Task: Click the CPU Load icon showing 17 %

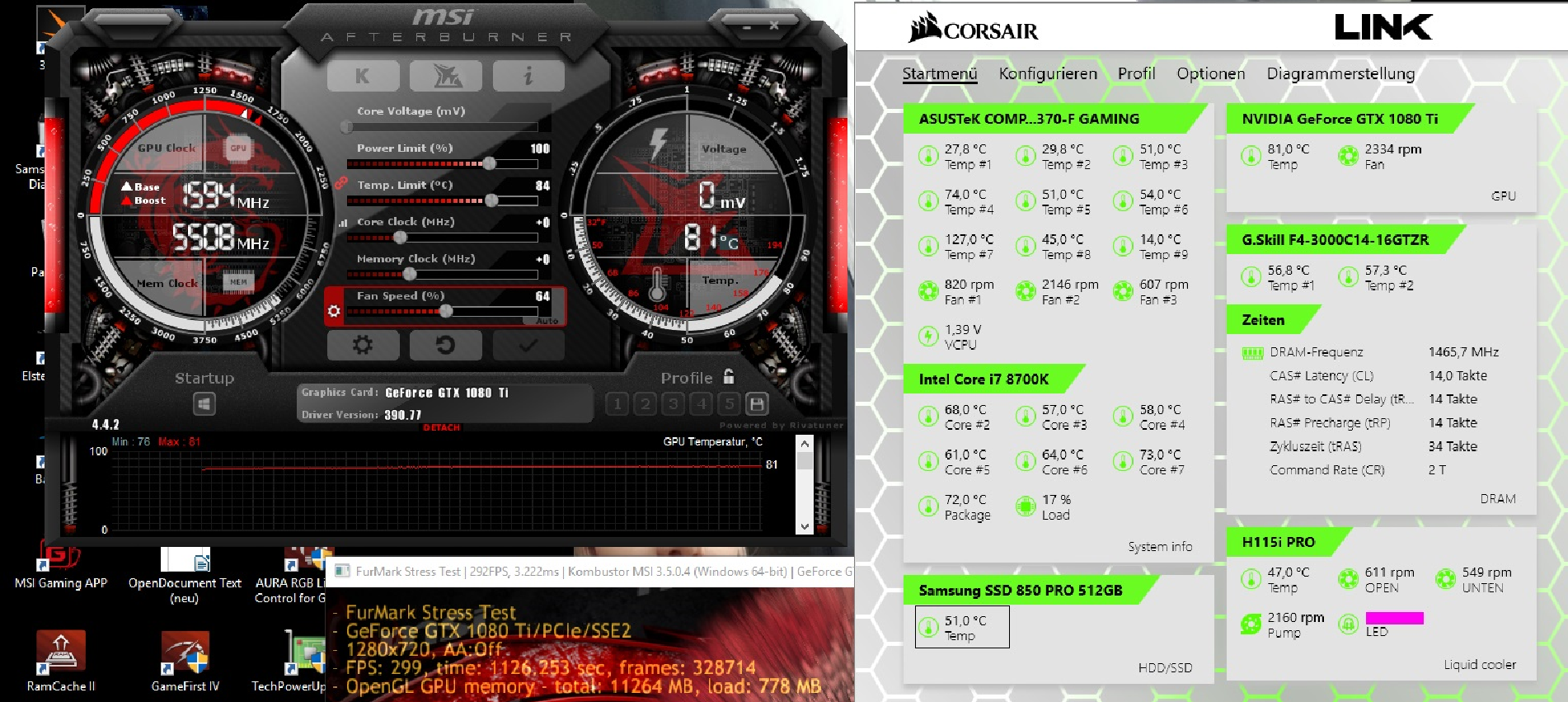Action: tap(1026, 506)
